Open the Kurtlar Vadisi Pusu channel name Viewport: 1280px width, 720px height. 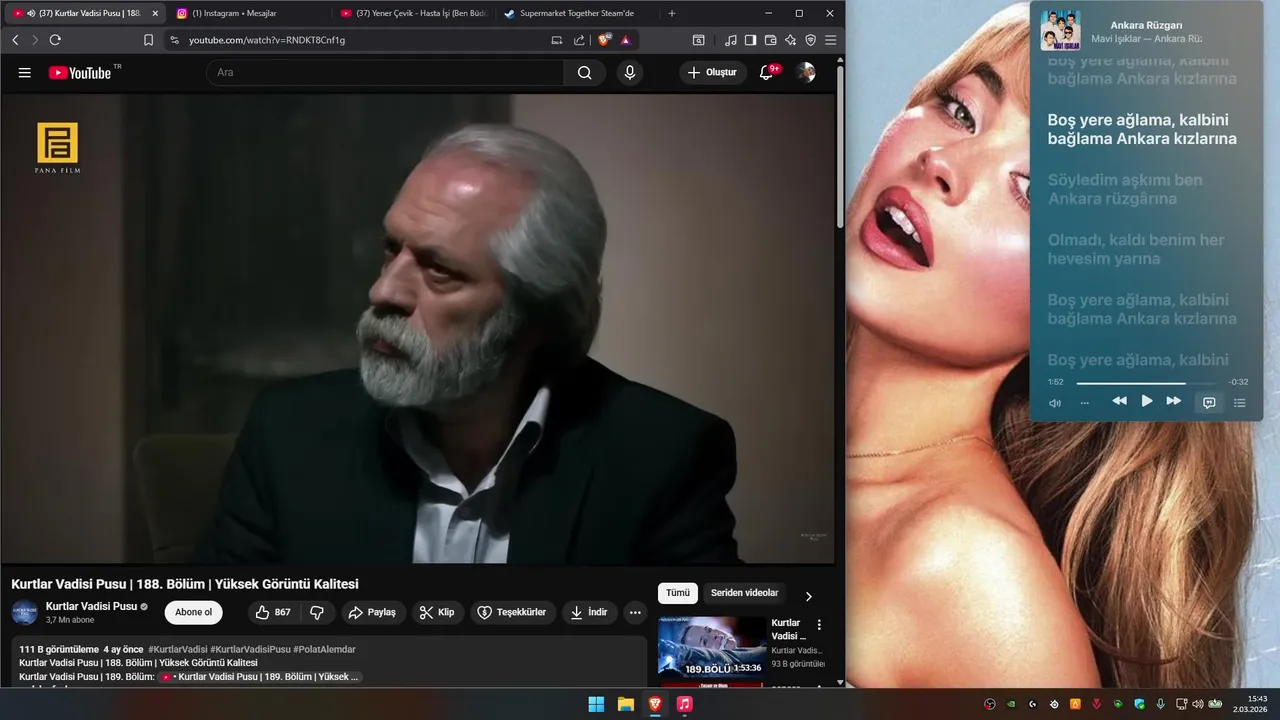[x=91, y=606]
